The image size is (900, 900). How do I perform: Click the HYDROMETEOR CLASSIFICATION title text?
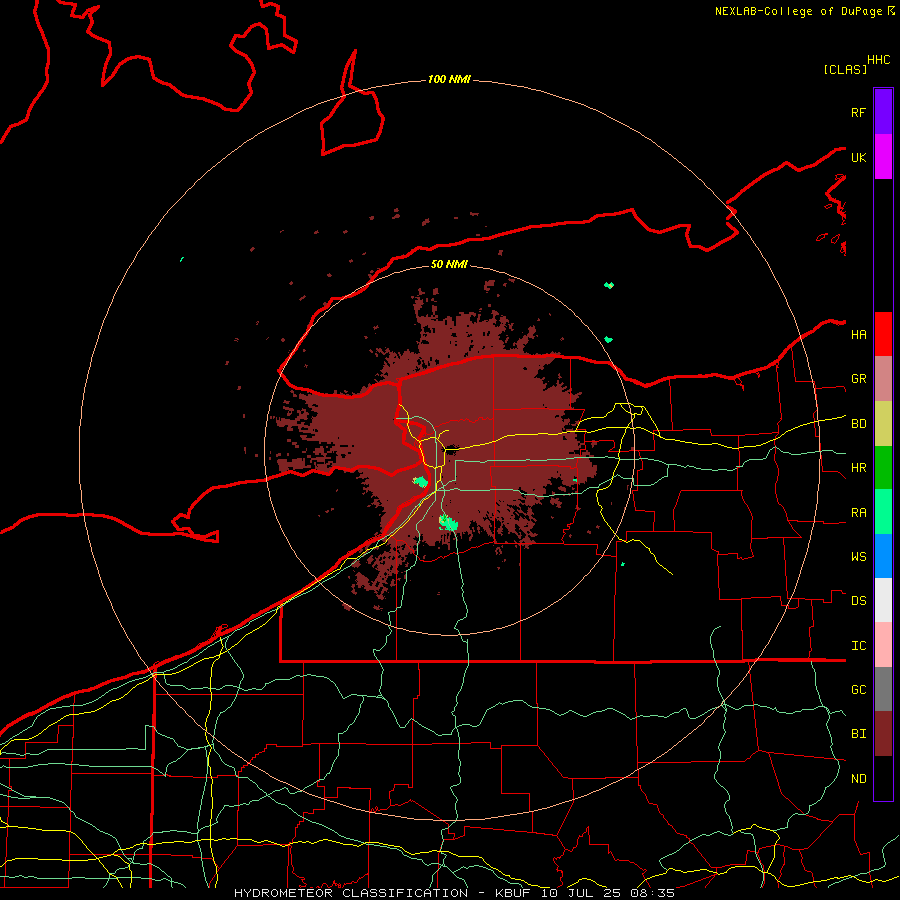(x=351, y=893)
